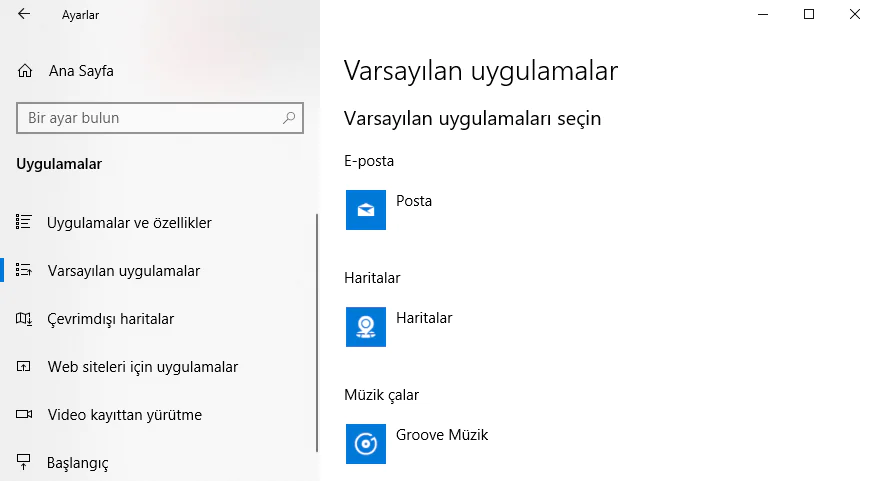Maximize the Ayarlar window
Image resolution: width=870 pixels, height=481 pixels.
tap(809, 14)
